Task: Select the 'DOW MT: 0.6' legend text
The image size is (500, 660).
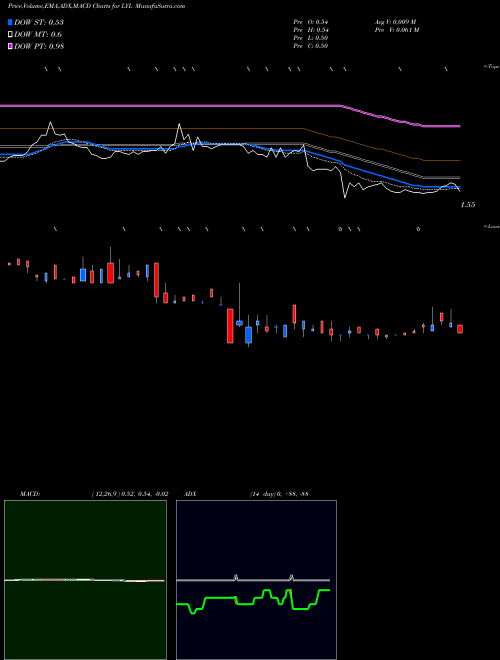Action: pyautogui.click(x=38, y=35)
